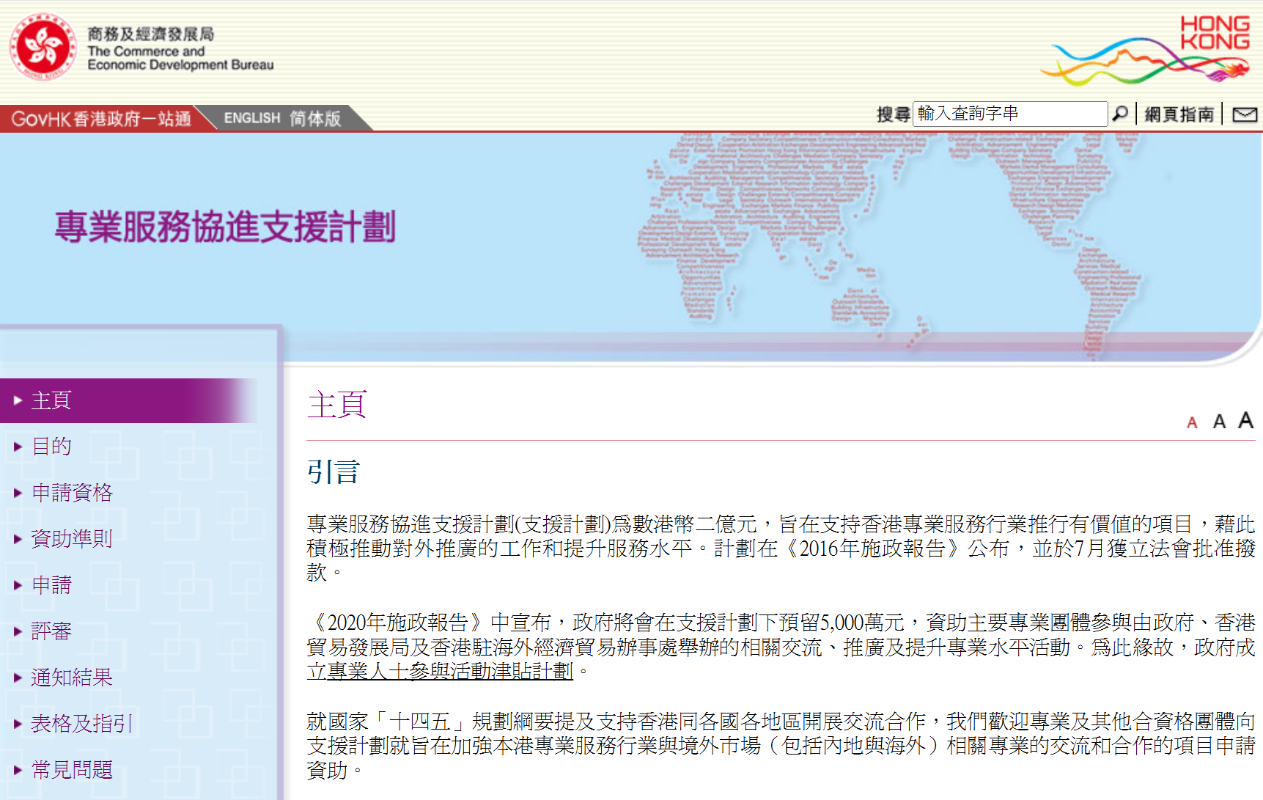
Task: Click the search magnifier icon
Action: pos(1120,114)
